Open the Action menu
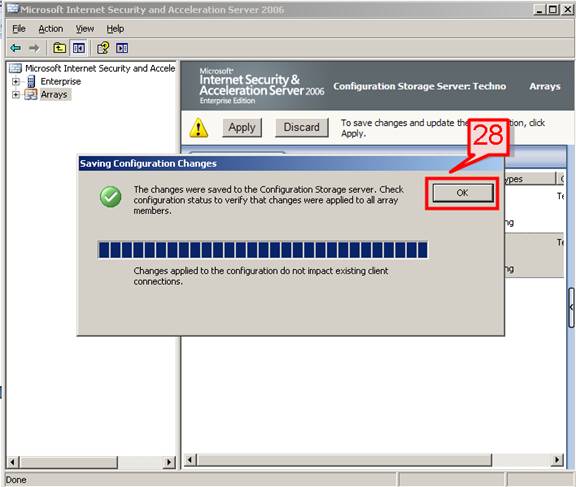 click(x=51, y=29)
